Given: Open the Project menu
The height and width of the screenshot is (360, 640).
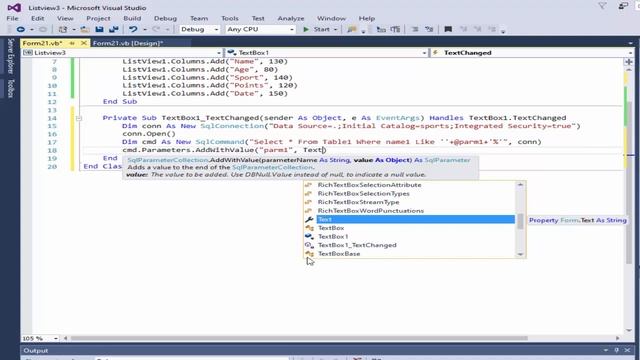Looking at the screenshot, I should point(98,18).
